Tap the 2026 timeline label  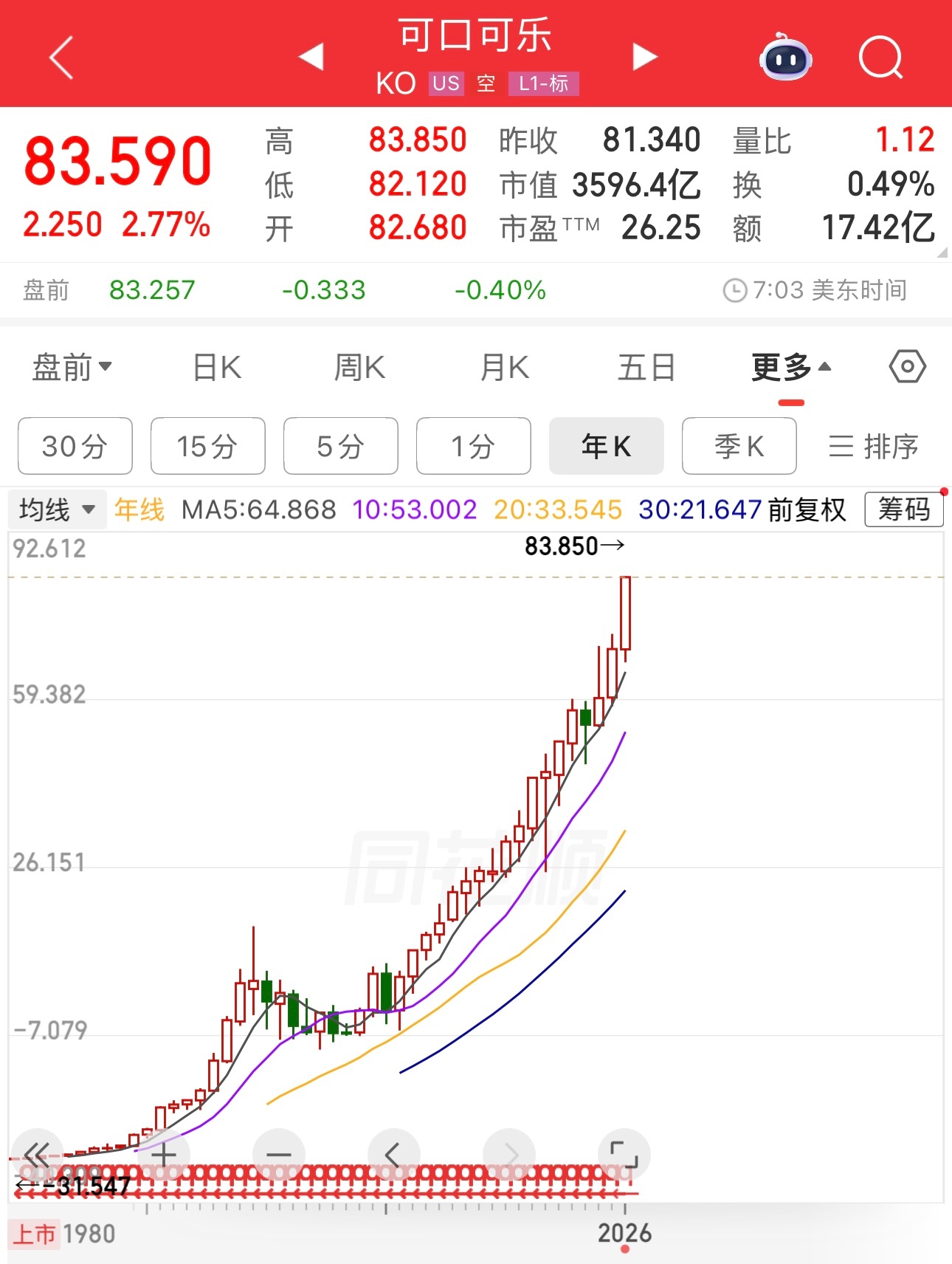coord(624,1233)
